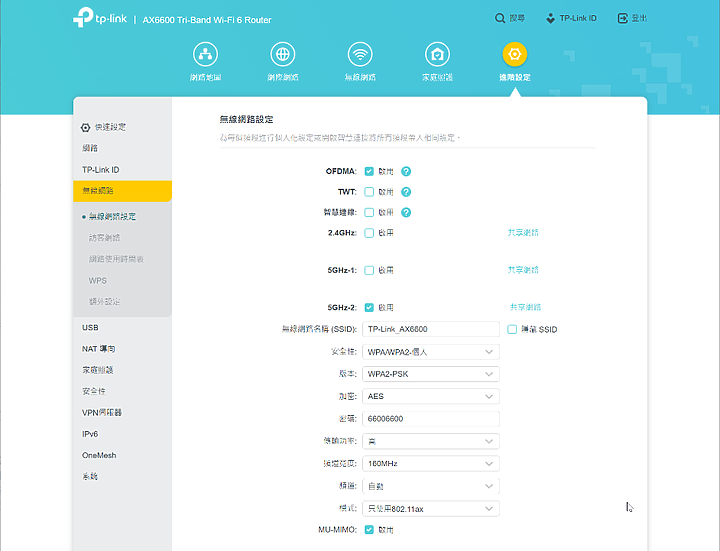Image resolution: width=720 pixels, height=551 pixels.
Task: Select IPv6 in the sidebar
Action: pos(90,434)
